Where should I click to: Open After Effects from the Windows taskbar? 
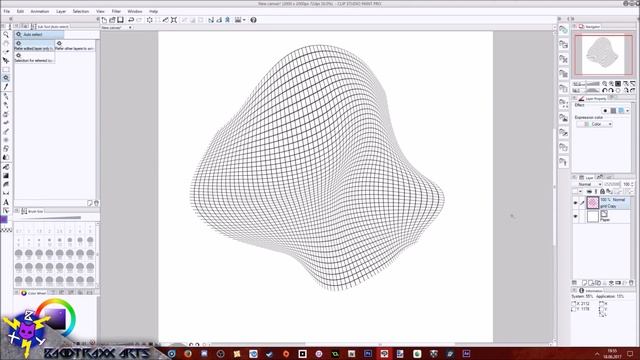click(466, 353)
